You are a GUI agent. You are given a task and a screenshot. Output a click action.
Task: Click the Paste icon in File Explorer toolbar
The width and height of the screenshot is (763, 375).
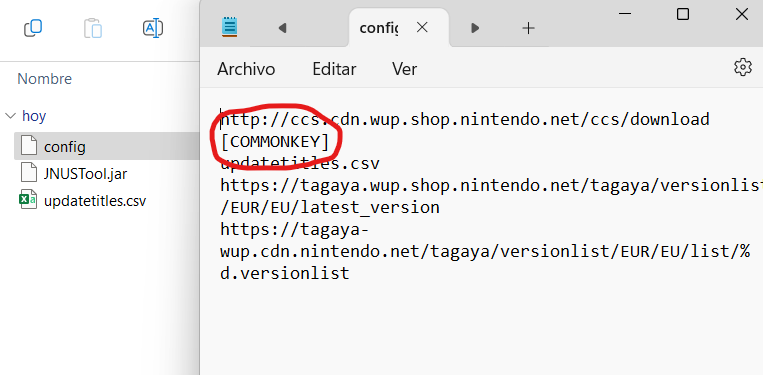click(93, 28)
